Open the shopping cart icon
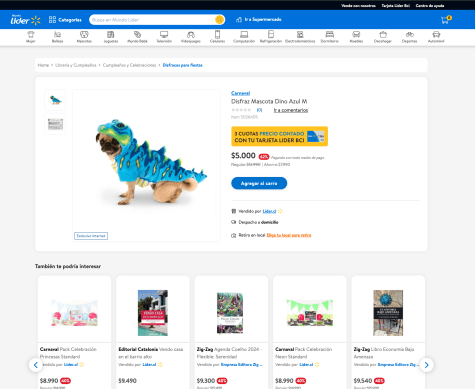The image size is (475, 389). coord(445,20)
